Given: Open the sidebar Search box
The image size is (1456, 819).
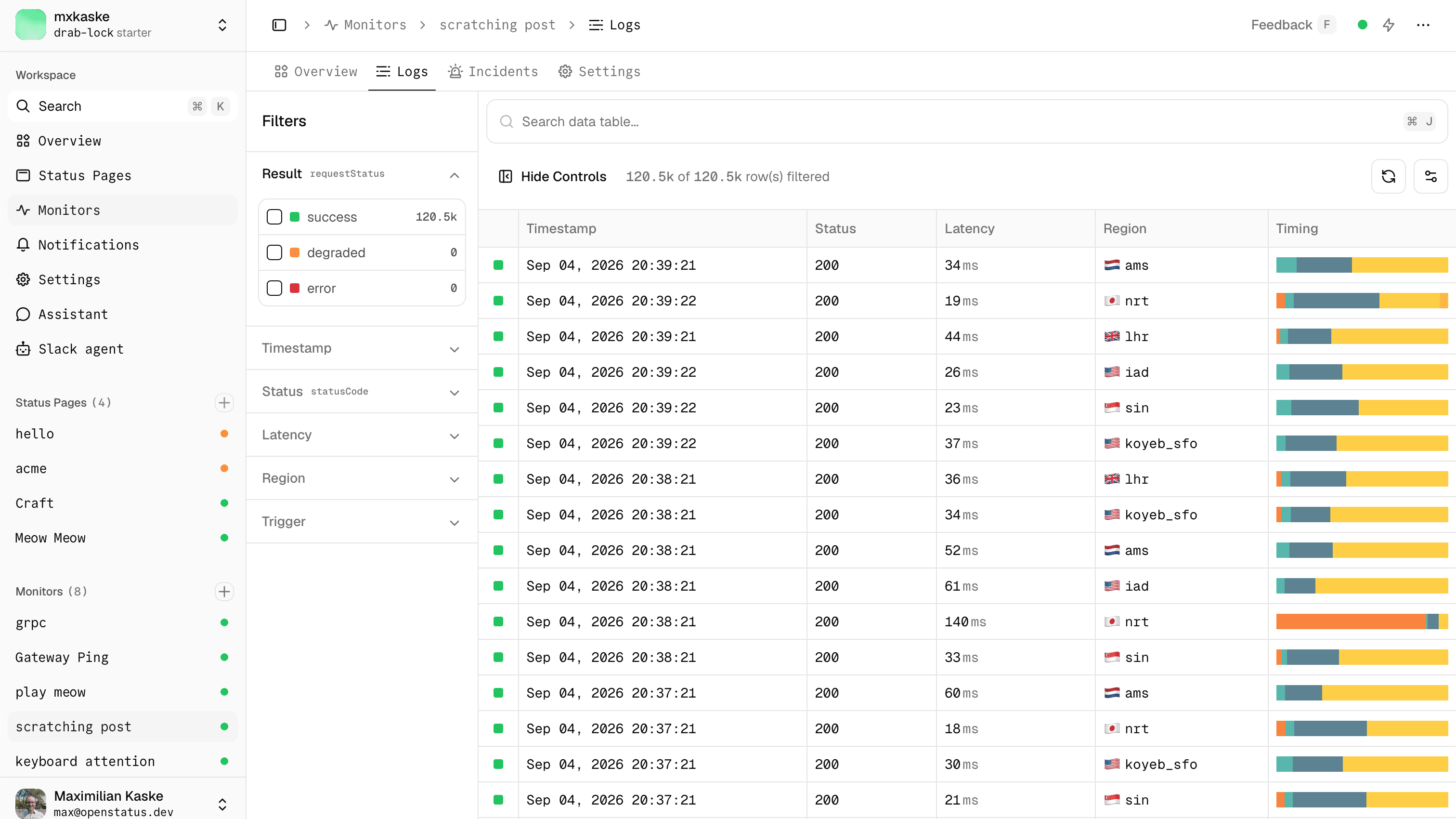Looking at the screenshot, I should [x=123, y=106].
